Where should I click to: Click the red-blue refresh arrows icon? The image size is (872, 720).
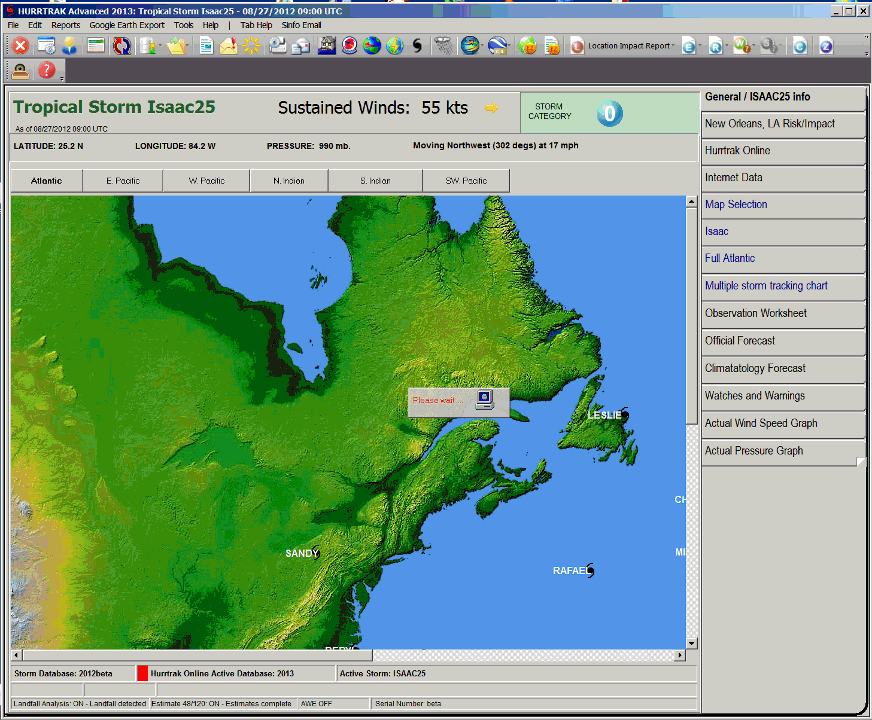tap(121, 46)
